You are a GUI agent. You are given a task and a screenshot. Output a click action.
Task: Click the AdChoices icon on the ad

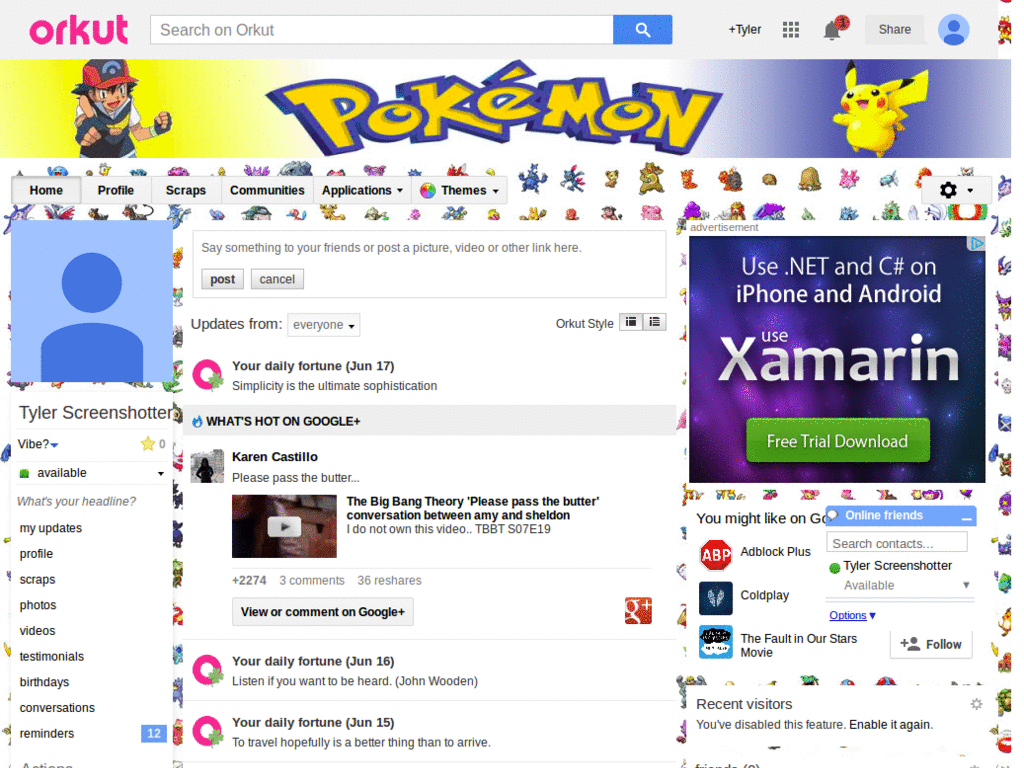coord(976,244)
